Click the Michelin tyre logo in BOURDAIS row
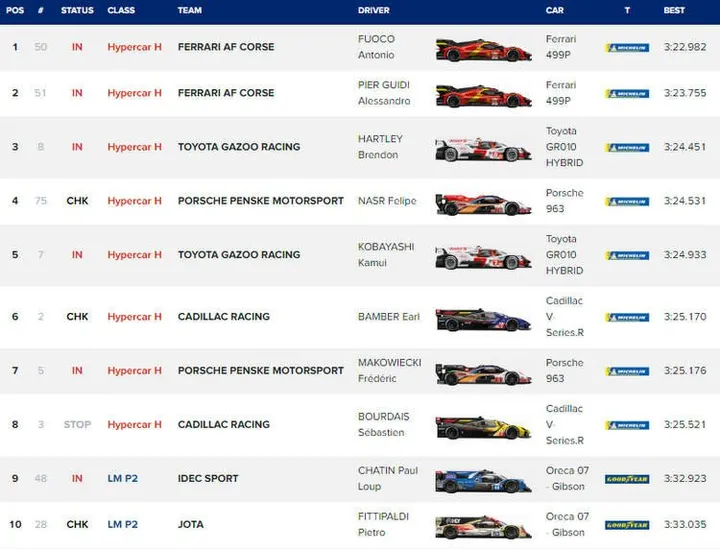Screen dimensions: 720x549 (x=627, y=426)
